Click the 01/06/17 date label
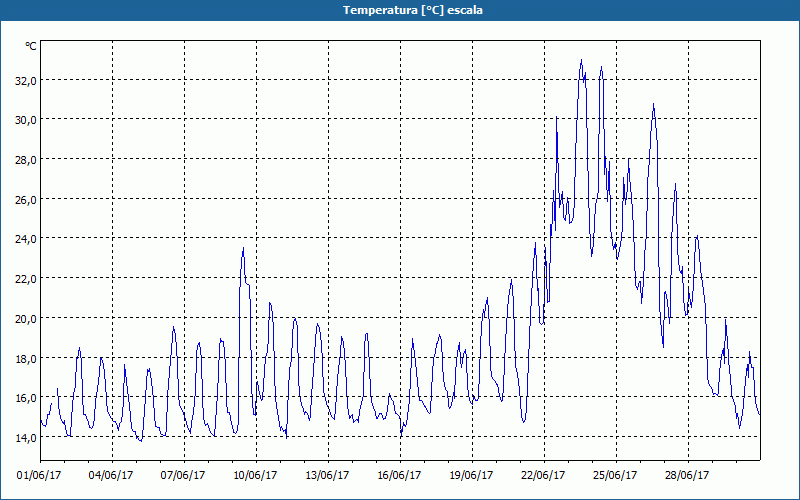 coord(39,475)
